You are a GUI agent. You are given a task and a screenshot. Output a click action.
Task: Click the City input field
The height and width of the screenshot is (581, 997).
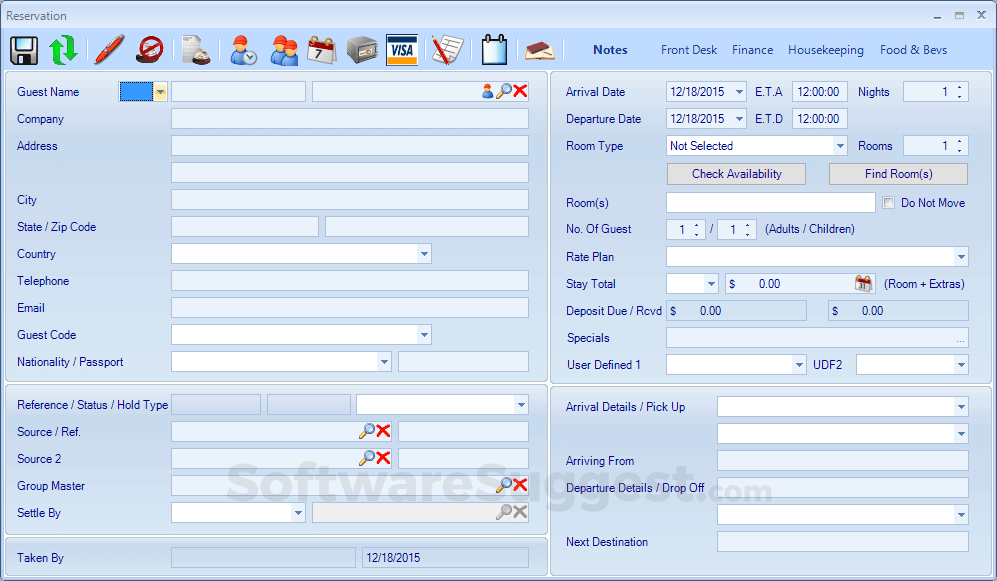(350, 200)
